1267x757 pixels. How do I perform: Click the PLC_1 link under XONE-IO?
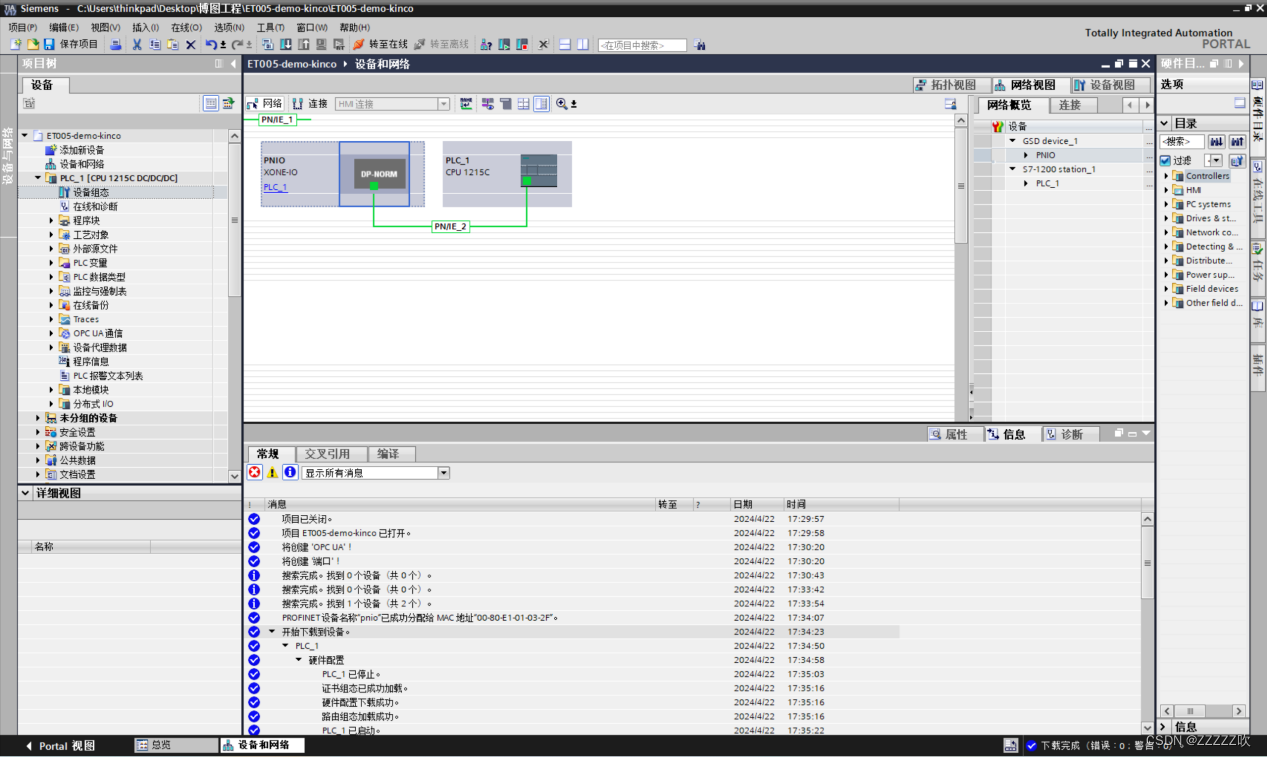coord(275,187)
